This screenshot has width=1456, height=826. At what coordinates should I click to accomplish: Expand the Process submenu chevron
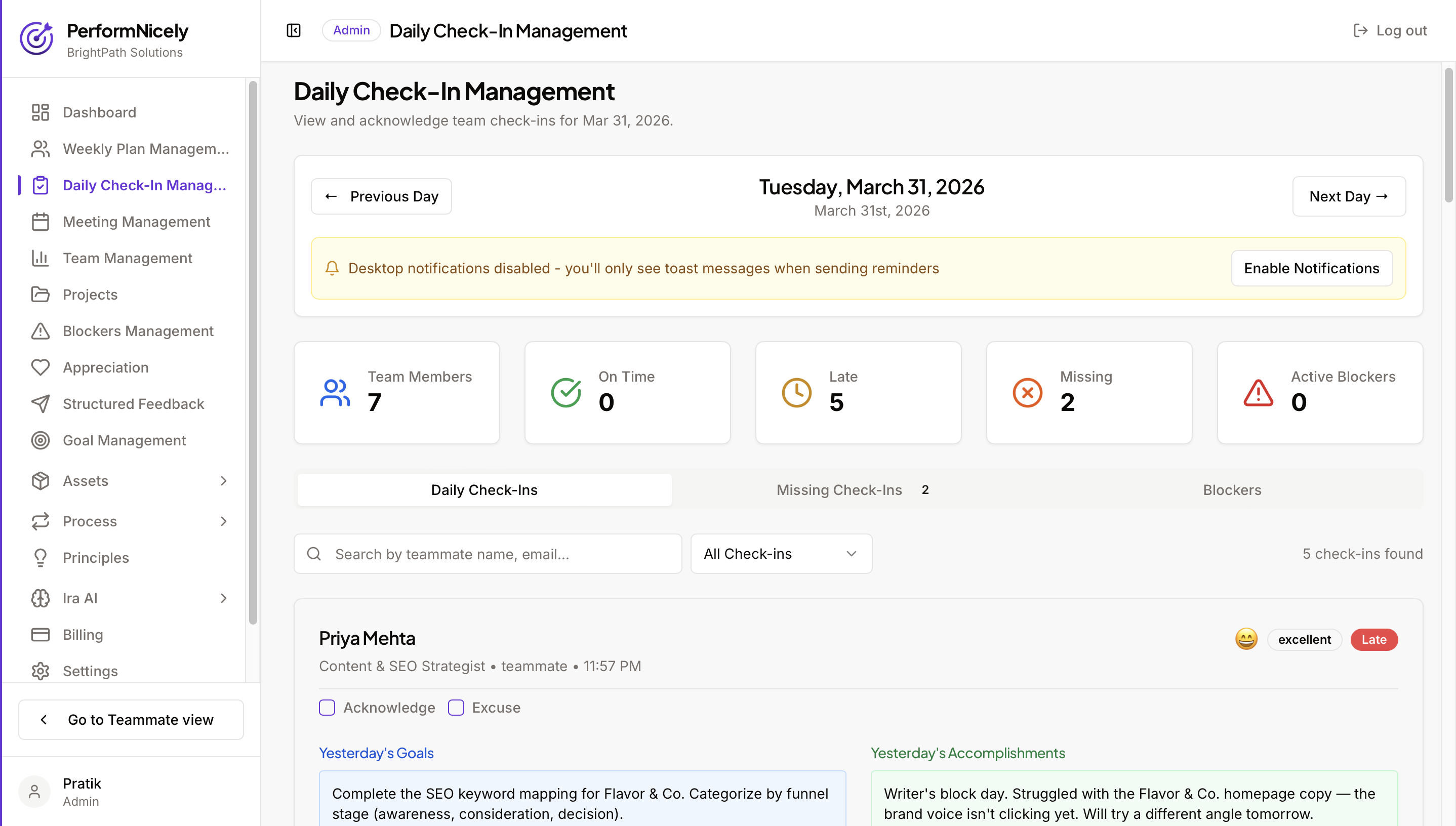coord(224,521)
